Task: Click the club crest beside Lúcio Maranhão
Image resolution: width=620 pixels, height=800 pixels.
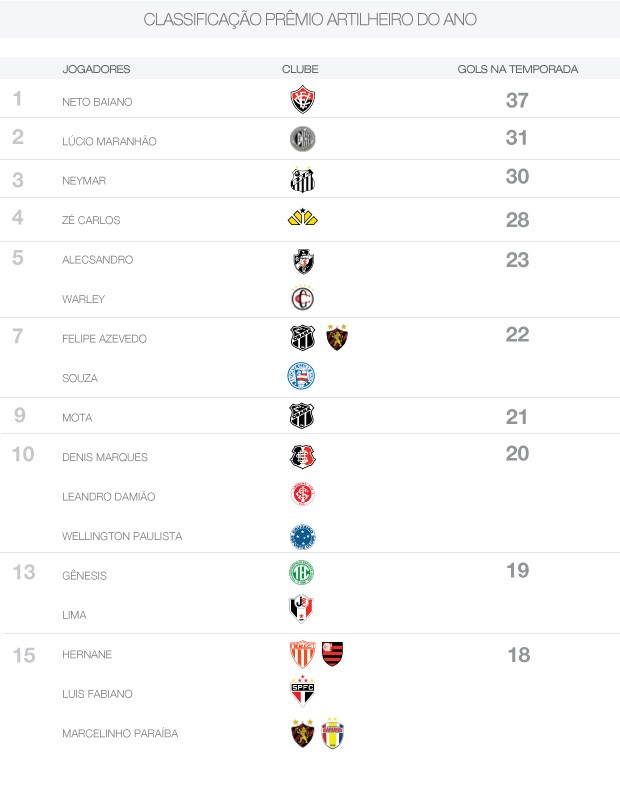Action: pyautogui.click(x=302, y=140)
